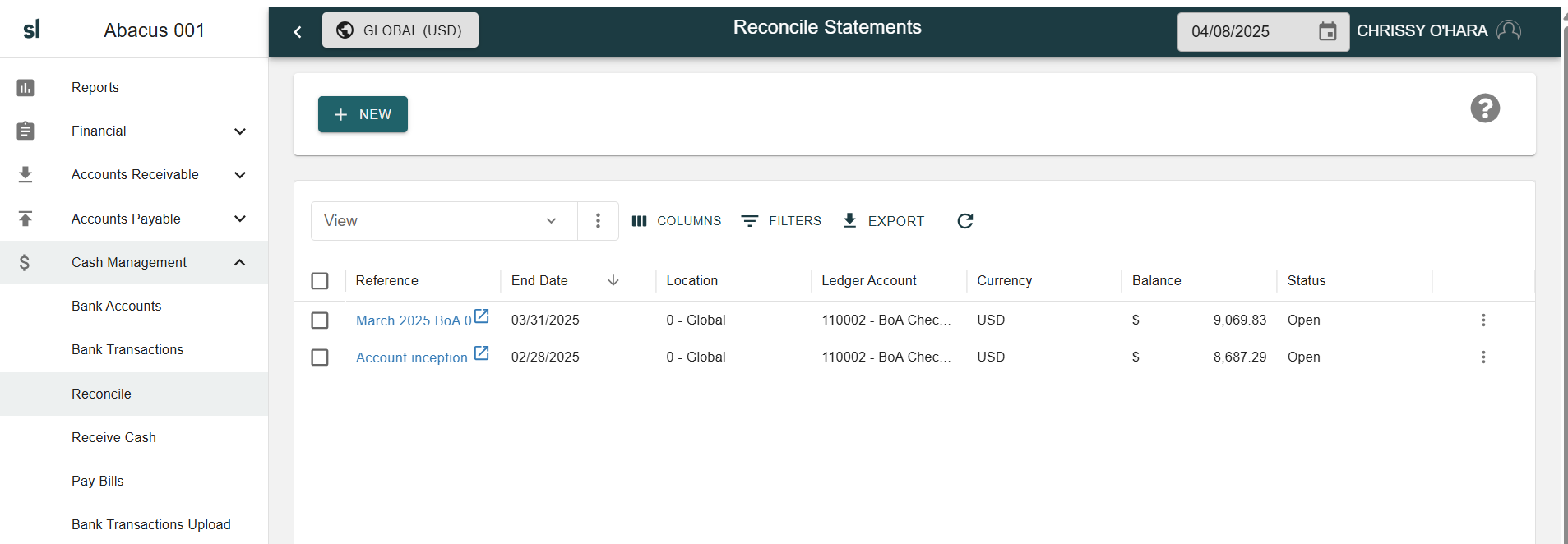Open Receive Cash
This screenshot has width=1568, height=544.
(113, 437)
